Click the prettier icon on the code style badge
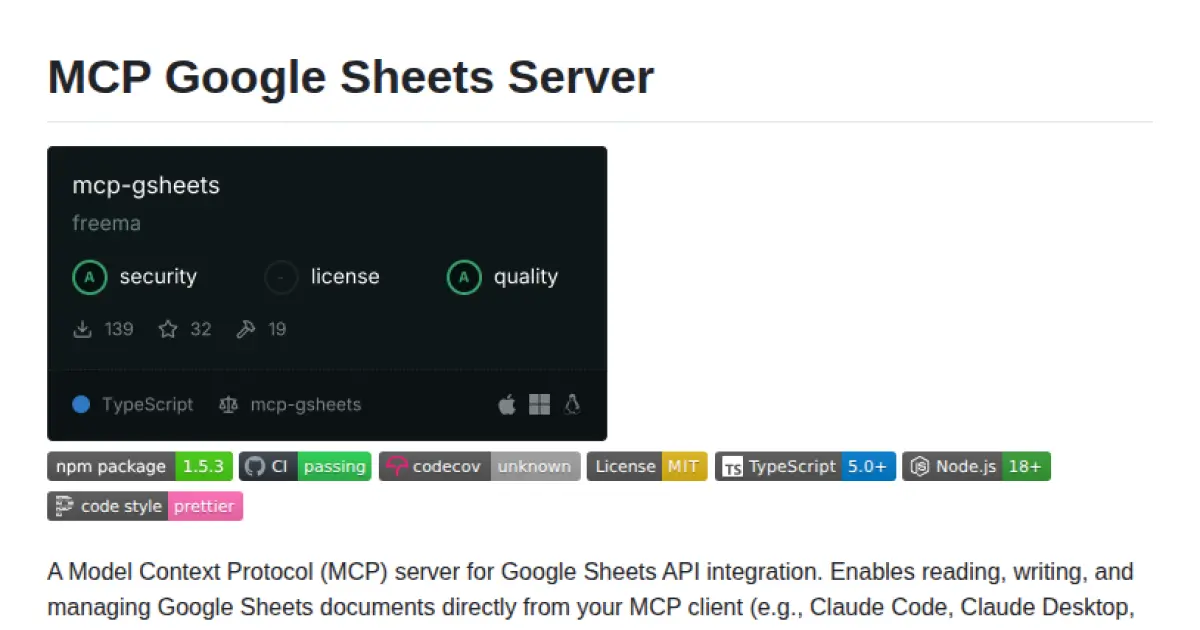The height and width of the screenshot is (630, 1200). click(63, 506)
